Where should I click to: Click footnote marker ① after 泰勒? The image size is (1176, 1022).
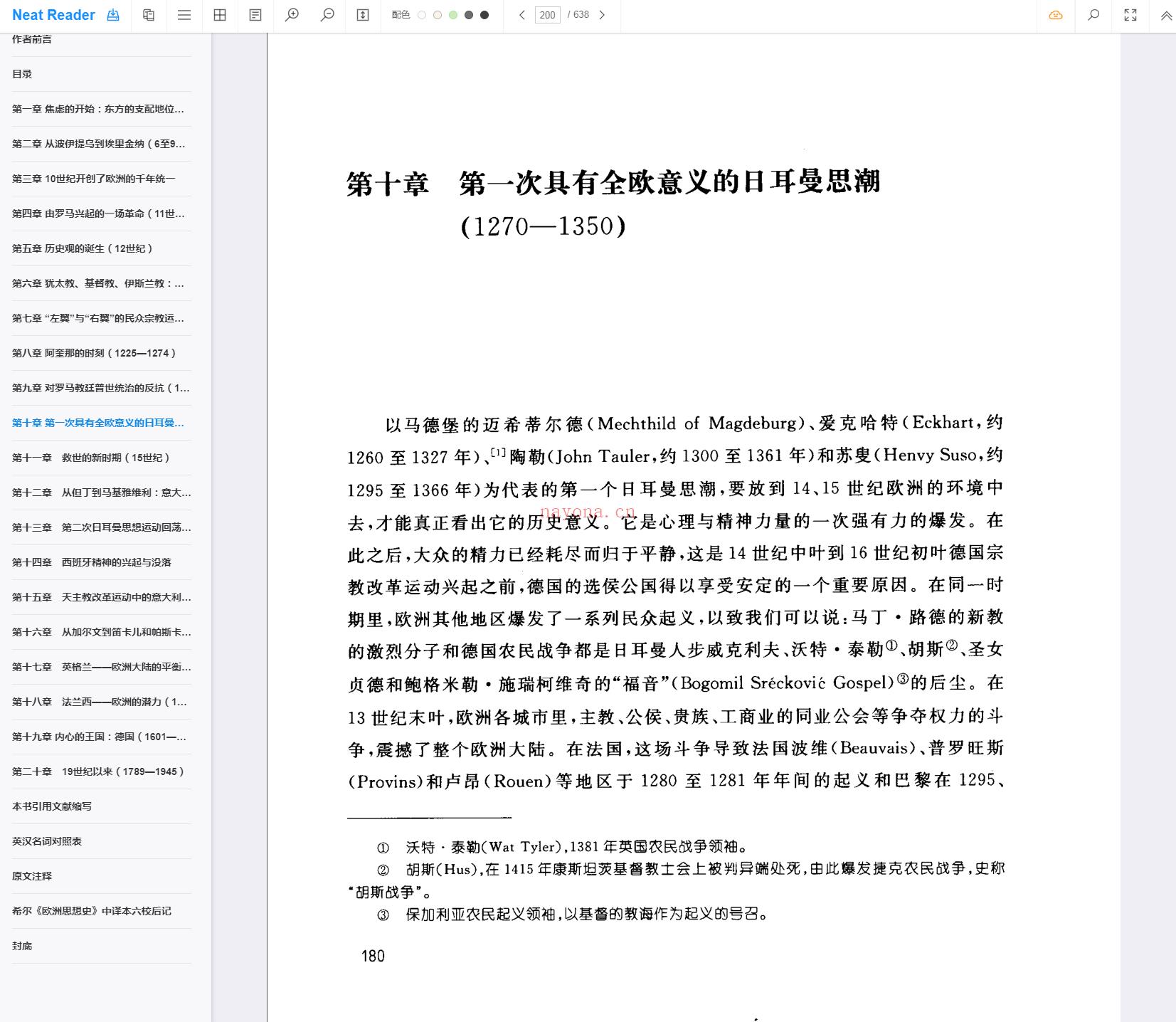[x=891, y=646]
